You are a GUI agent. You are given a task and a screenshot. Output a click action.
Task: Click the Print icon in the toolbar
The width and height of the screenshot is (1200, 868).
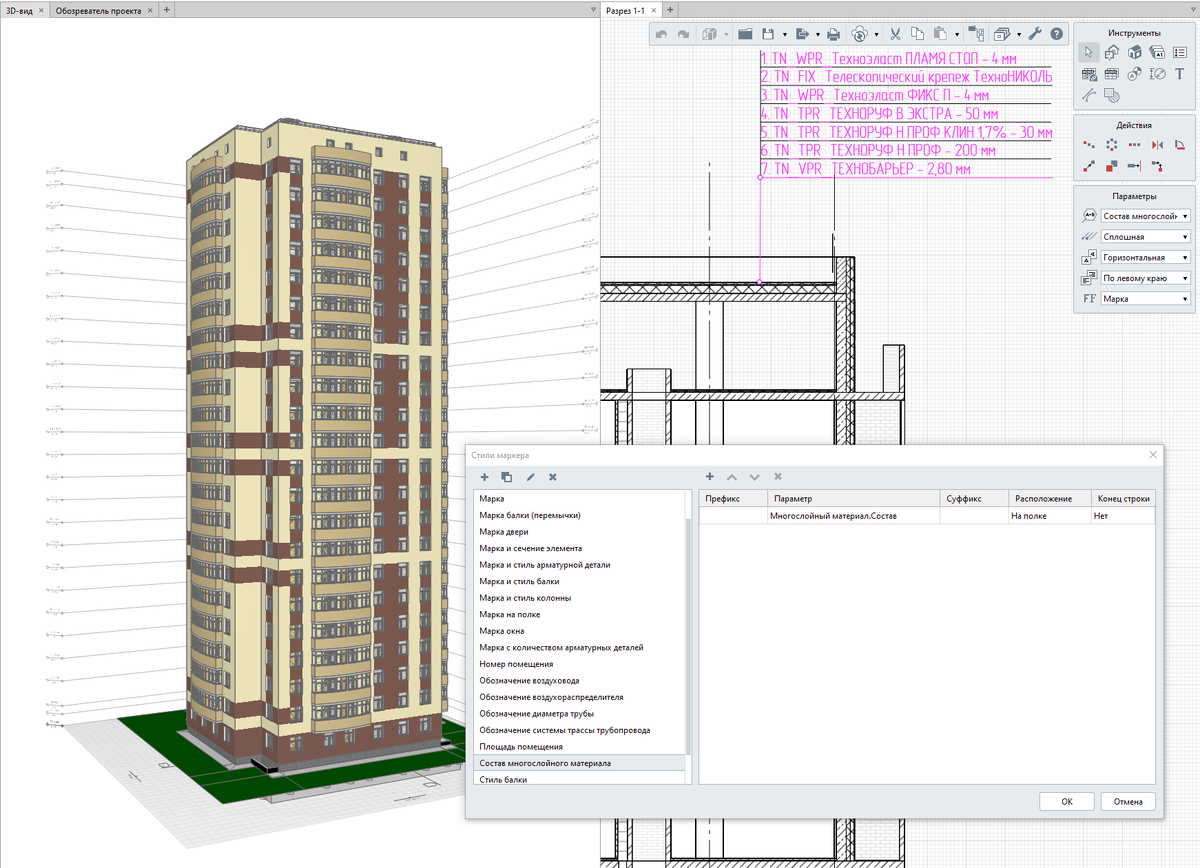833,34
